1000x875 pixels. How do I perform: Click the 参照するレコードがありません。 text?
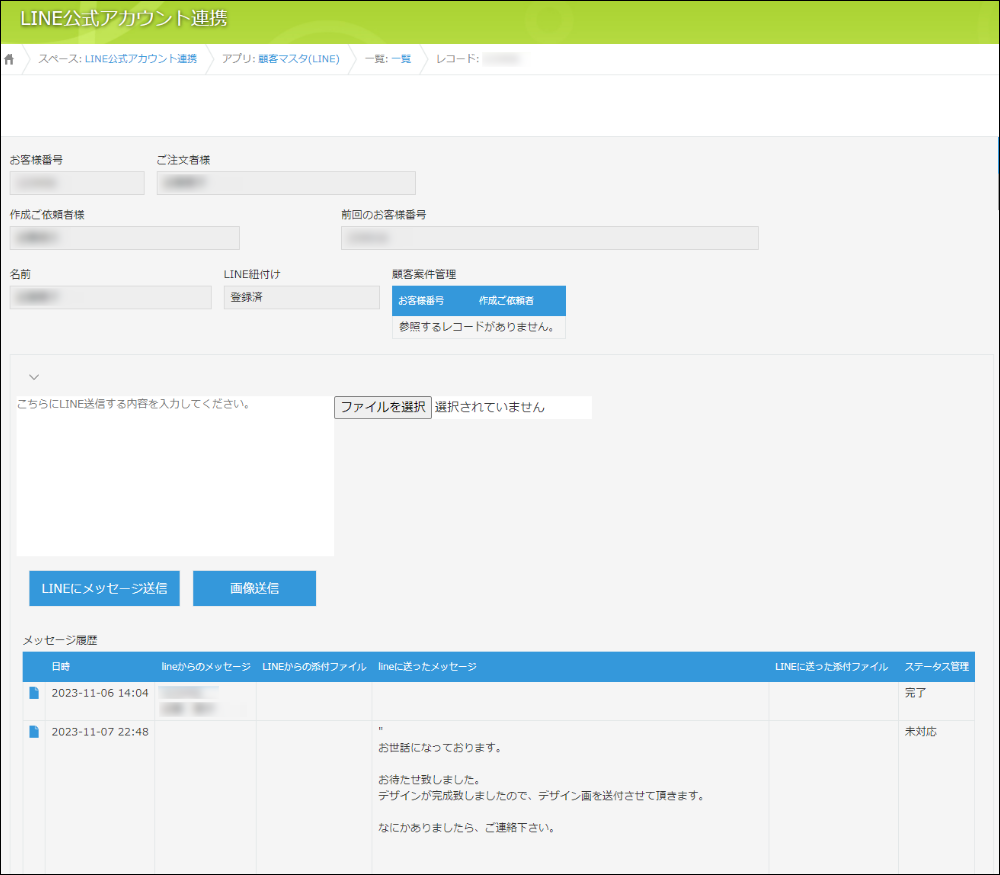[x=476, y=327]
